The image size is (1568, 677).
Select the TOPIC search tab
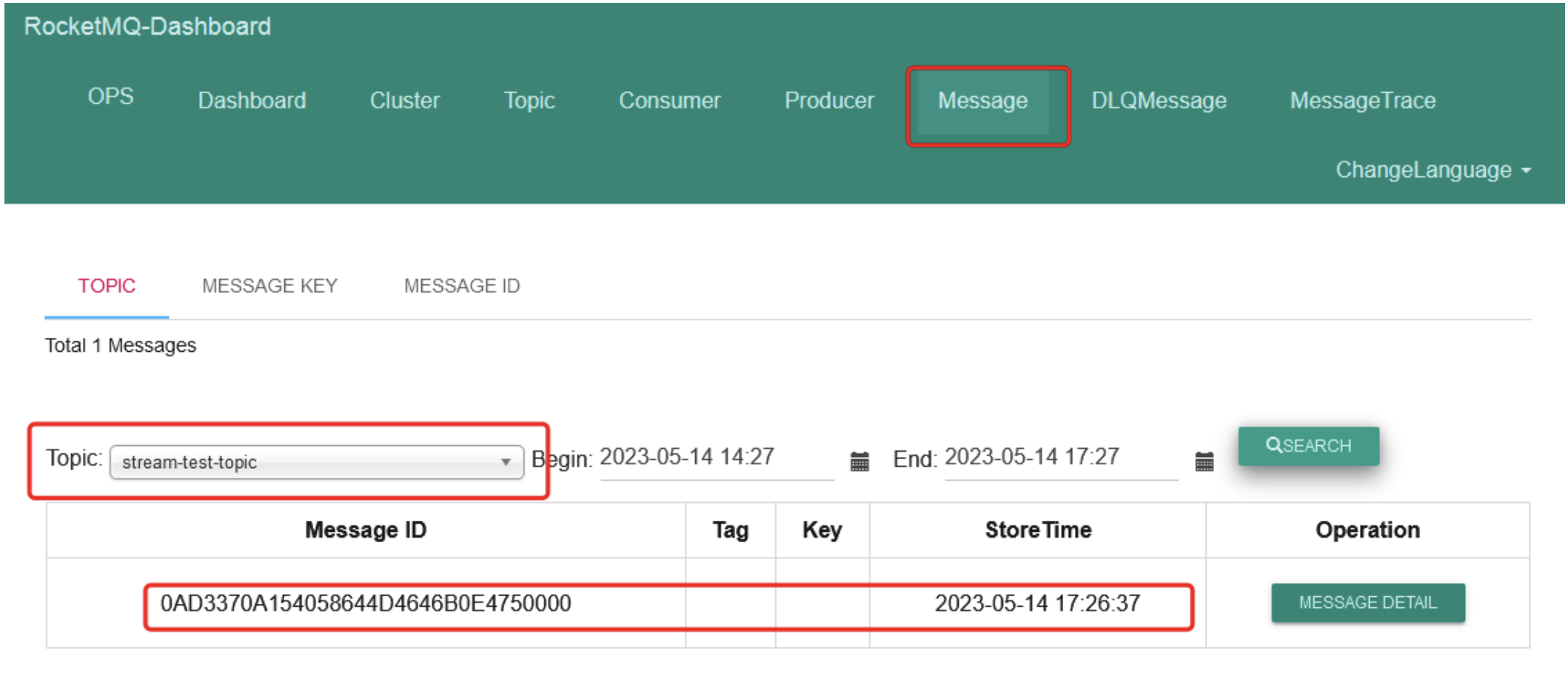(x=107, y=286)
